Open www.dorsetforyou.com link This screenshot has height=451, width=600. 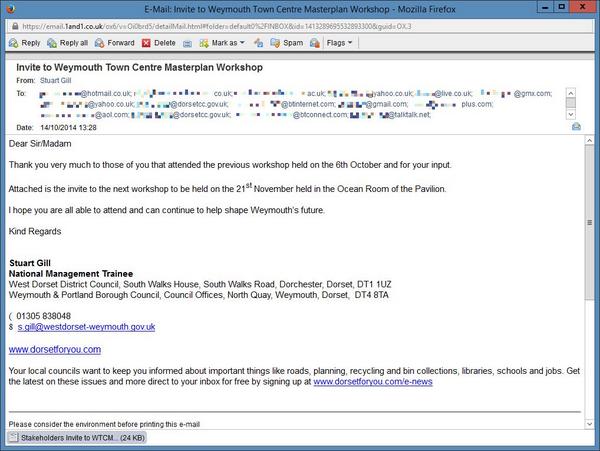coord(55,349)
